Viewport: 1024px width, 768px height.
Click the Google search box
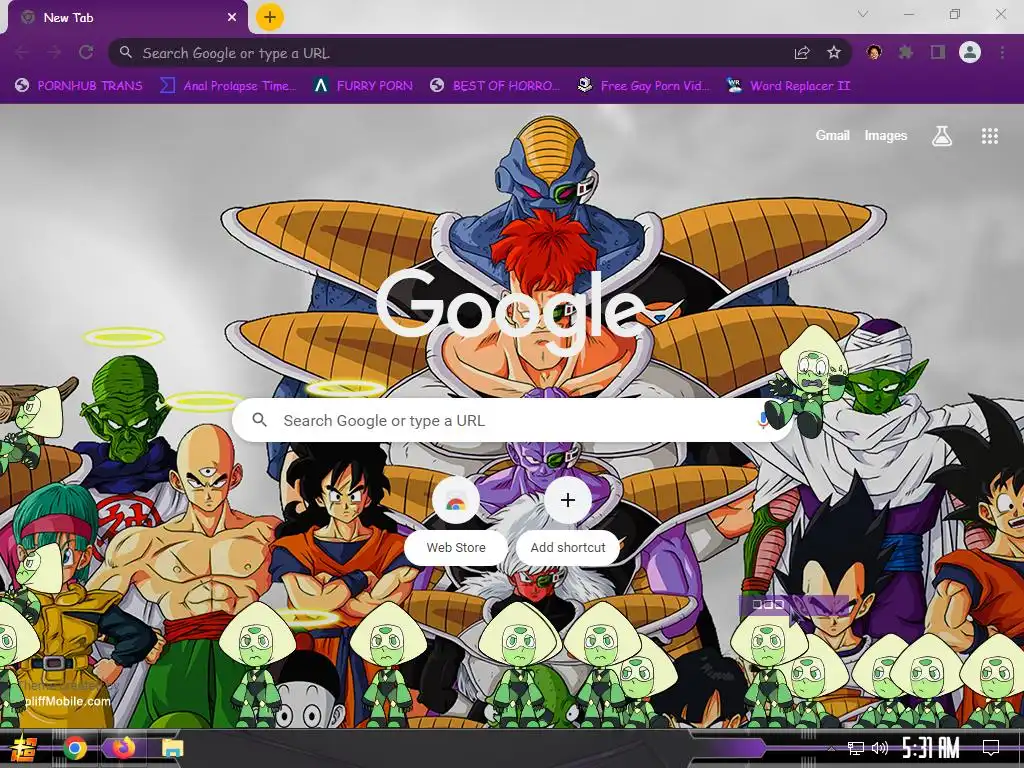pos(513,420)
